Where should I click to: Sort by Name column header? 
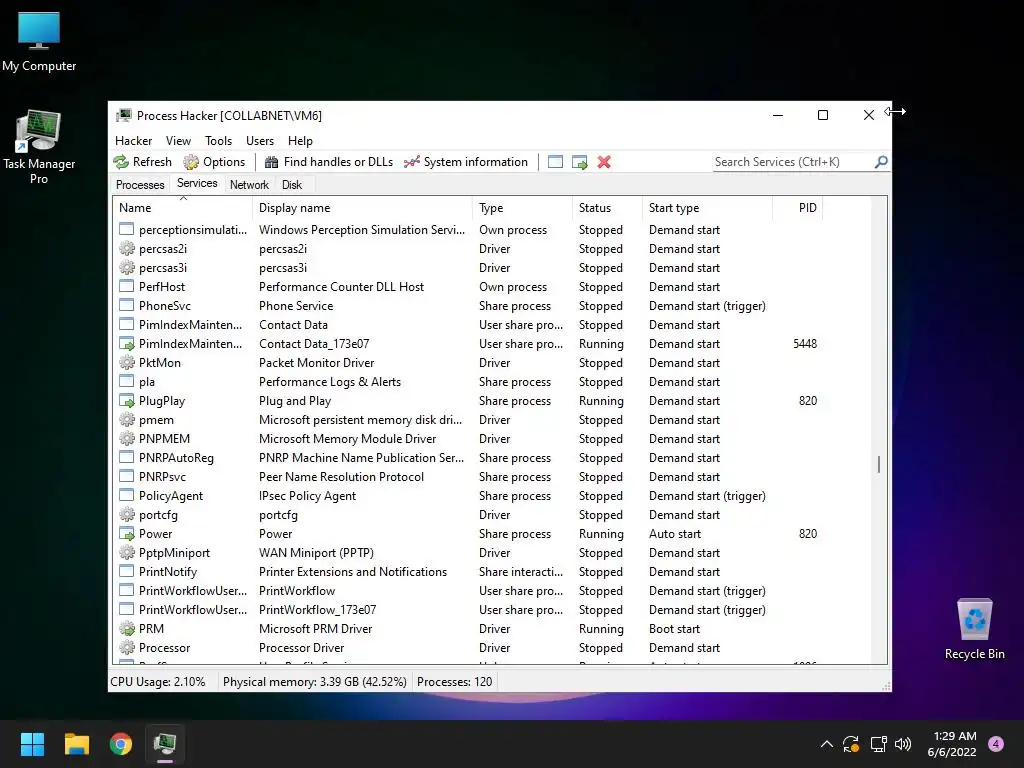(x=182, y=208)
